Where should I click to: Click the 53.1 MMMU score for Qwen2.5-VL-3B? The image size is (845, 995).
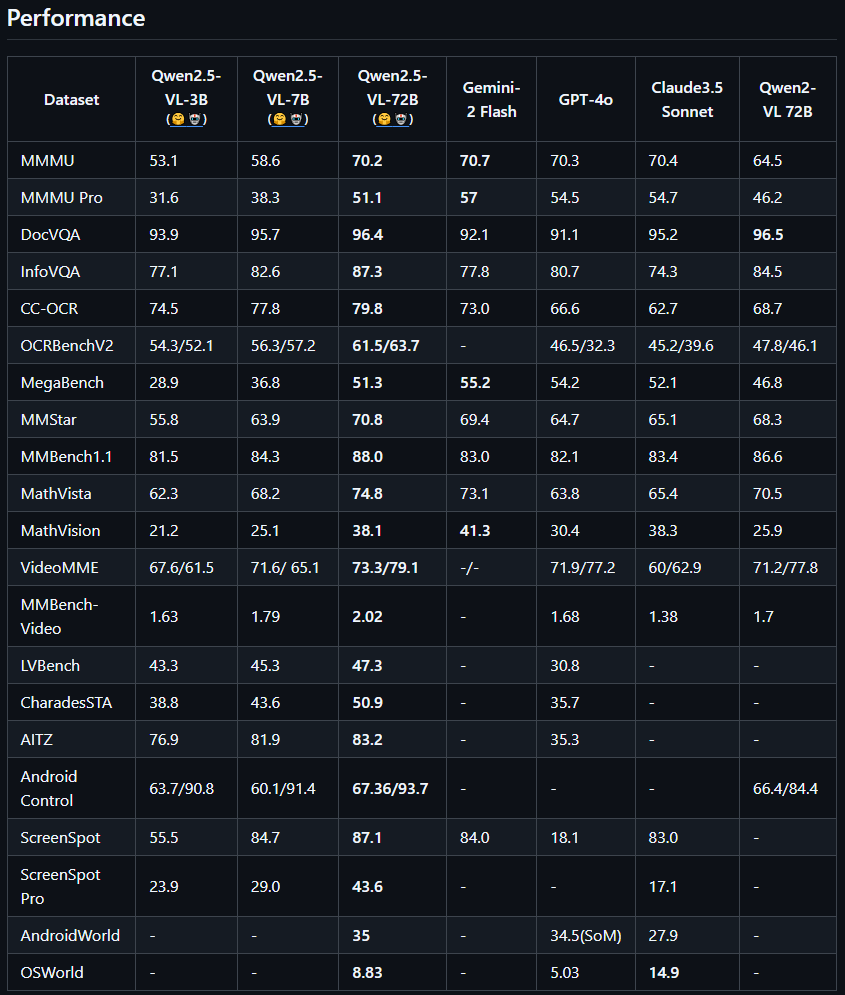(x=164, y=161)
